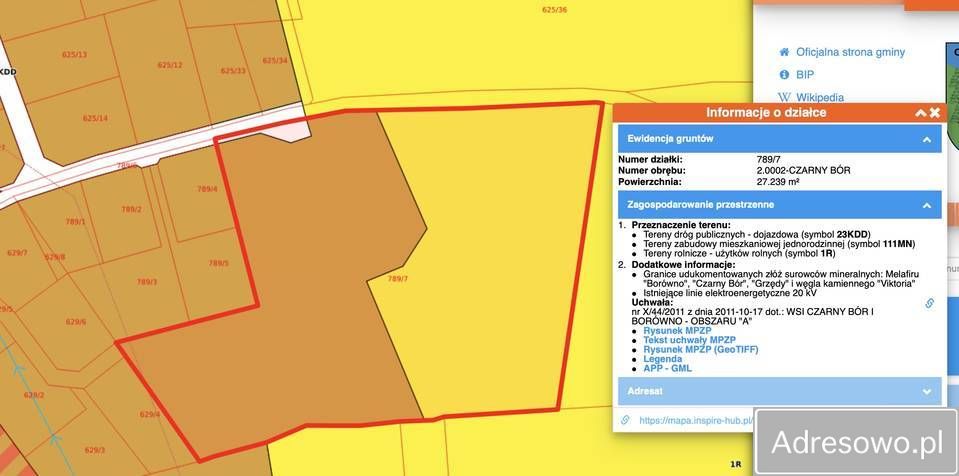The width and height of the screenshot is (959, 476).
Task: Click the 1R zone label on the map
Action: coord(736,465)
